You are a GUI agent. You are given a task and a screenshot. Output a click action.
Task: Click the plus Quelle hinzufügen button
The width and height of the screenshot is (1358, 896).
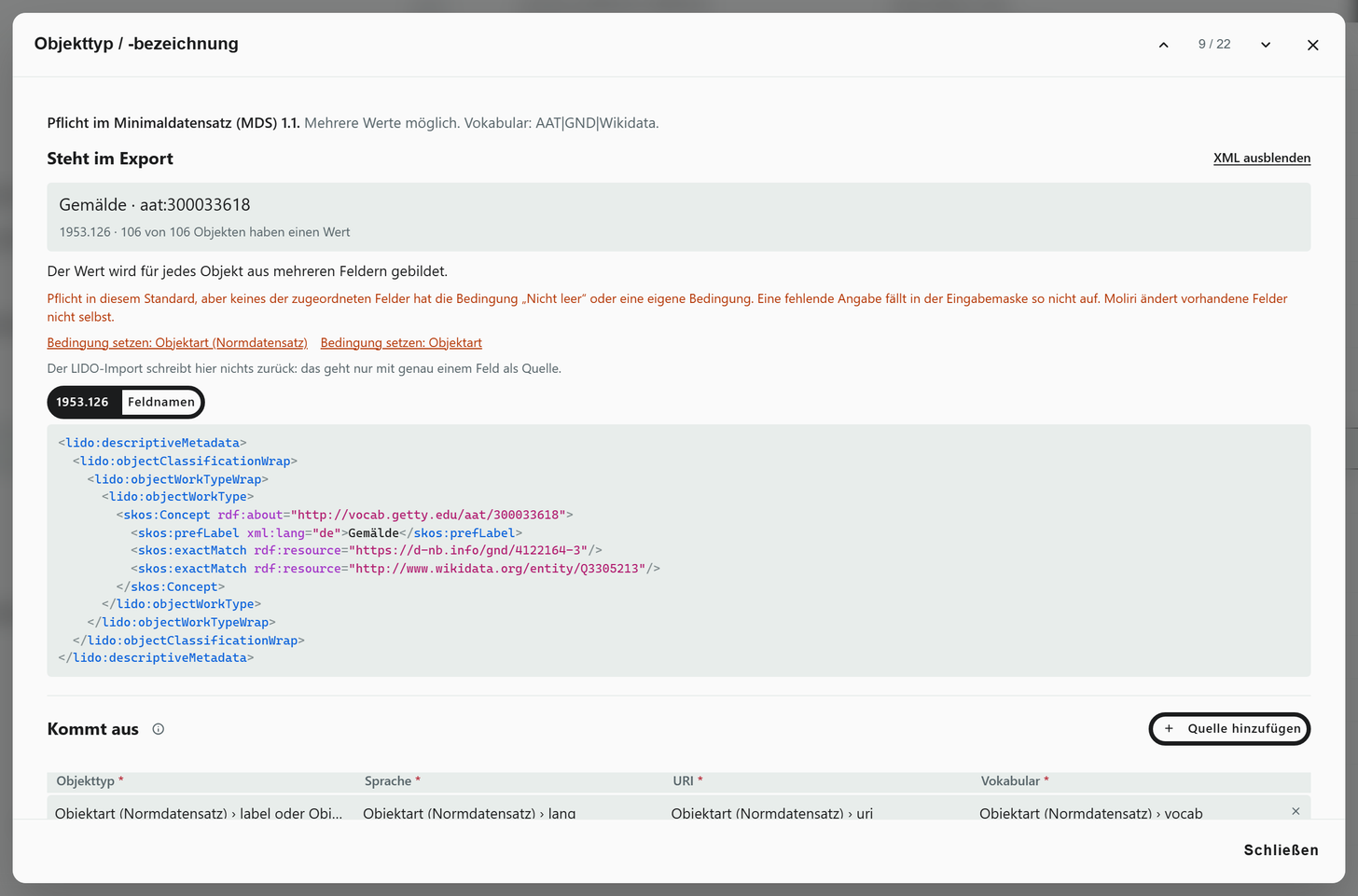point(1229,729)
